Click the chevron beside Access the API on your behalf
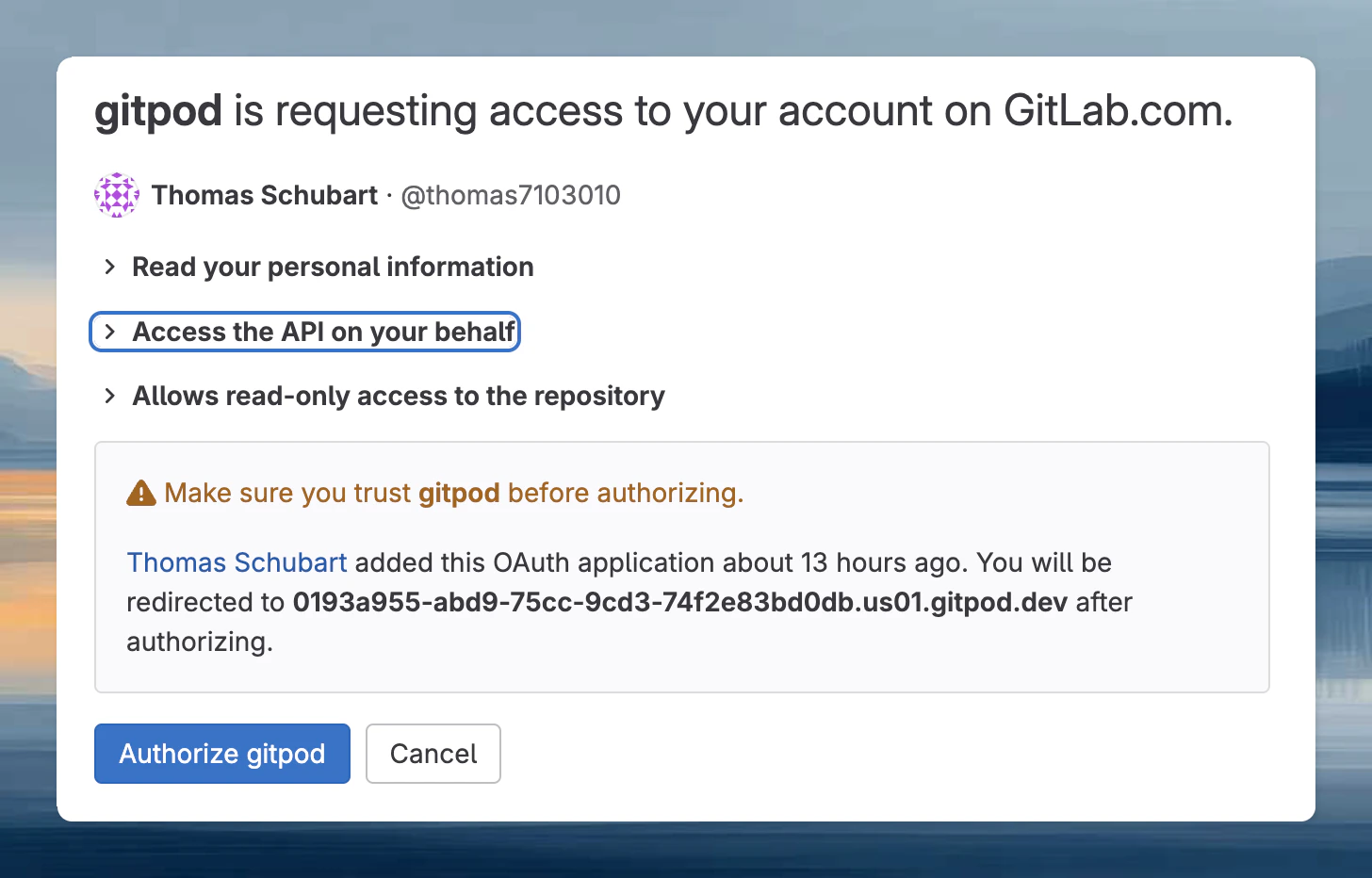The width and height of the screenshot is (1372, 878). pyautogui.click(x=110, y=332)
